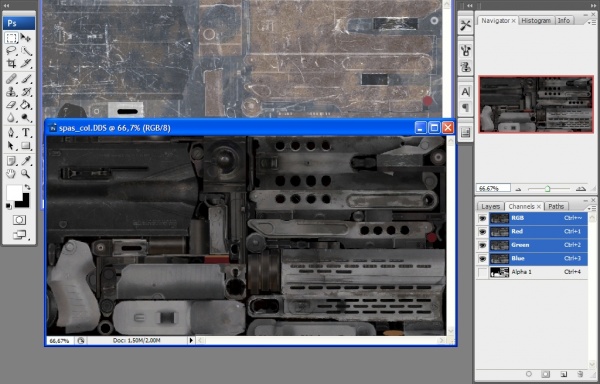Select the Slice tool

[26, 63]
